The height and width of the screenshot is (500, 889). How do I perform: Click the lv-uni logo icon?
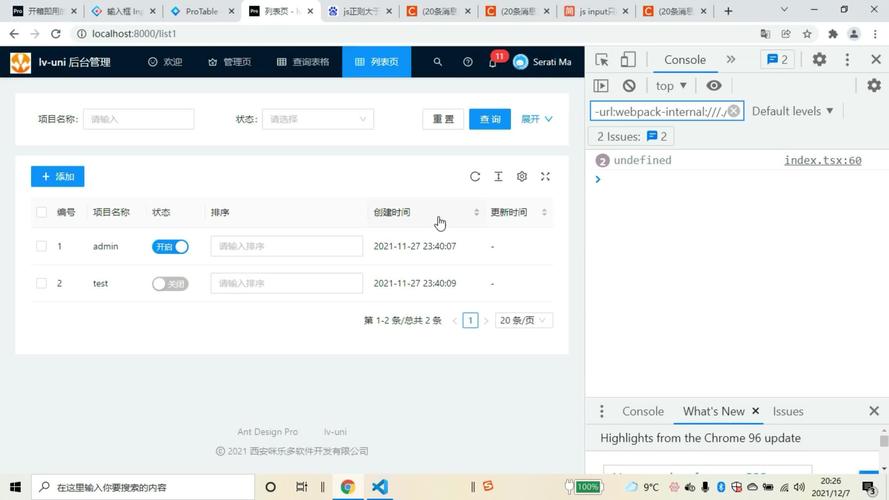(x=20, y=62)
